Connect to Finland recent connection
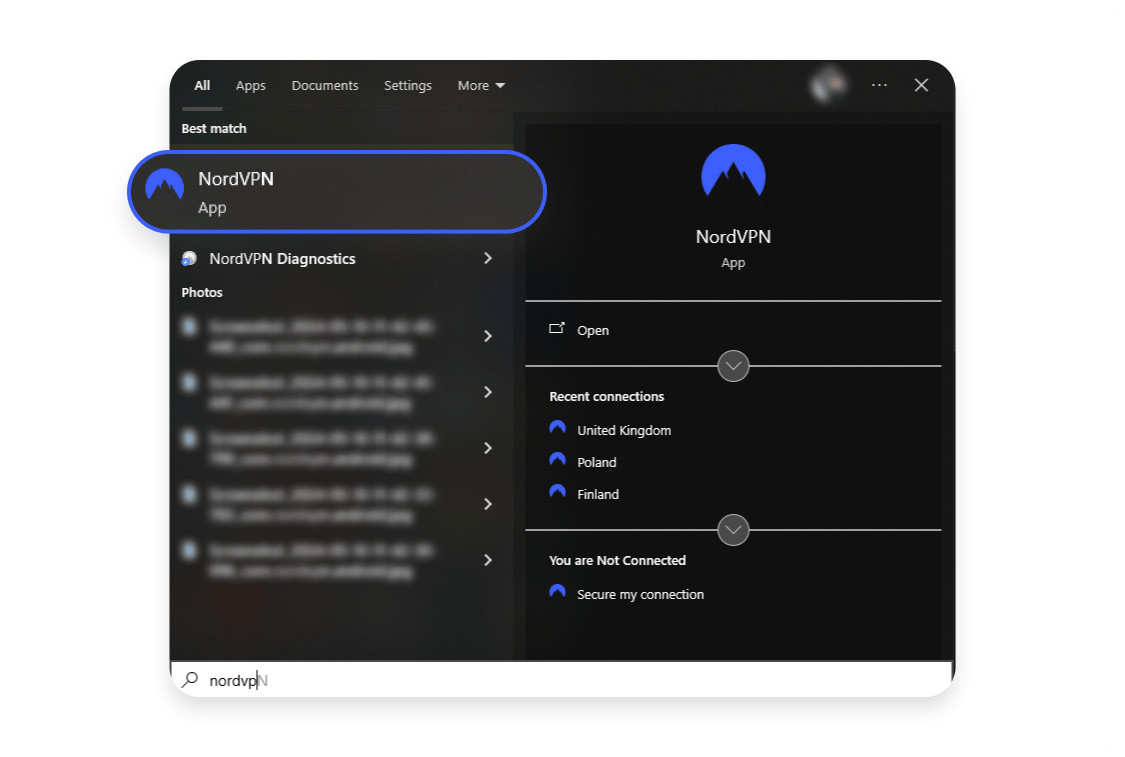Image resolution: width=1125 pixels, height=757 pixels. pos(598,494)
